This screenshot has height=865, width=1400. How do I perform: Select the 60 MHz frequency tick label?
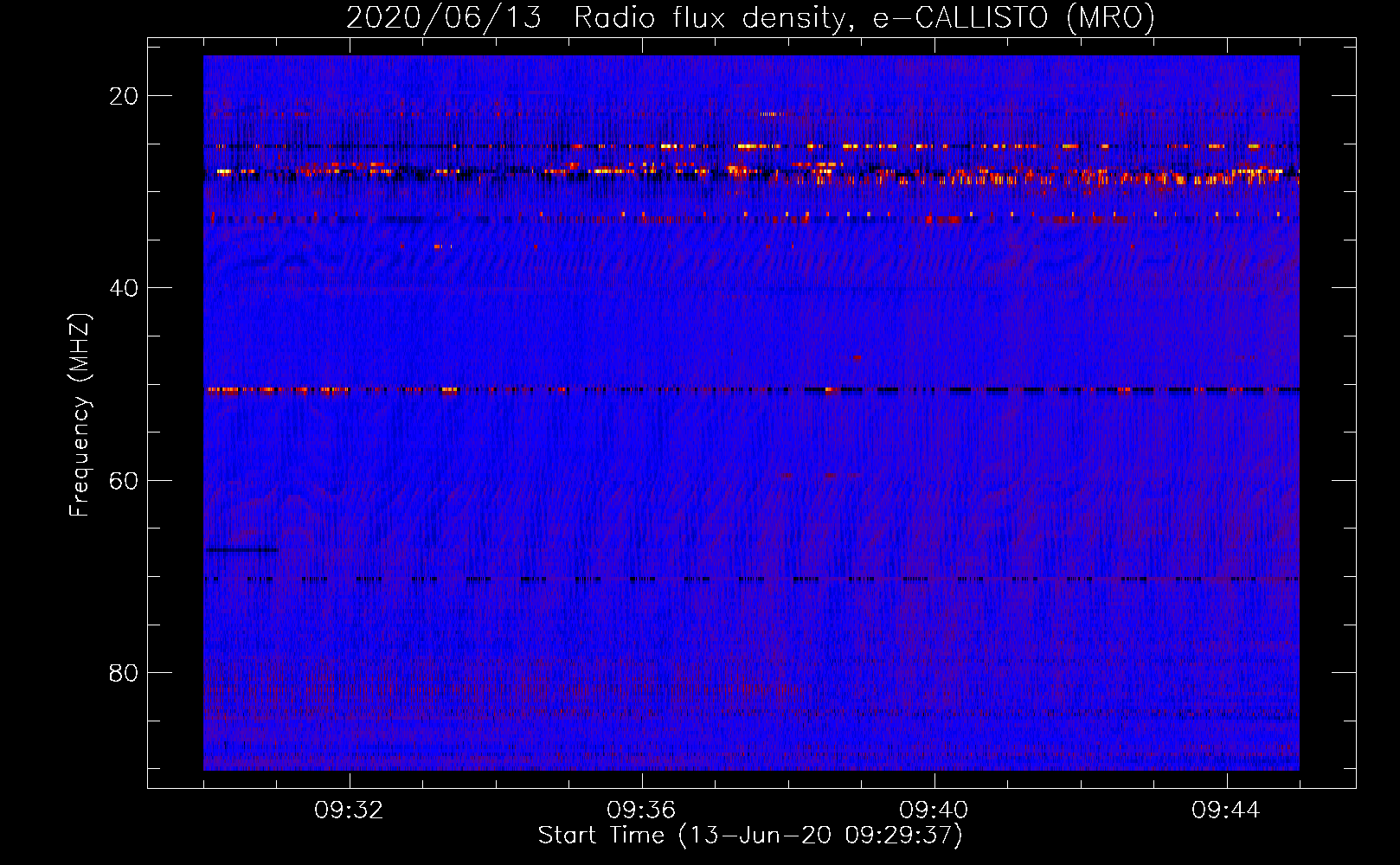(125, 480)
